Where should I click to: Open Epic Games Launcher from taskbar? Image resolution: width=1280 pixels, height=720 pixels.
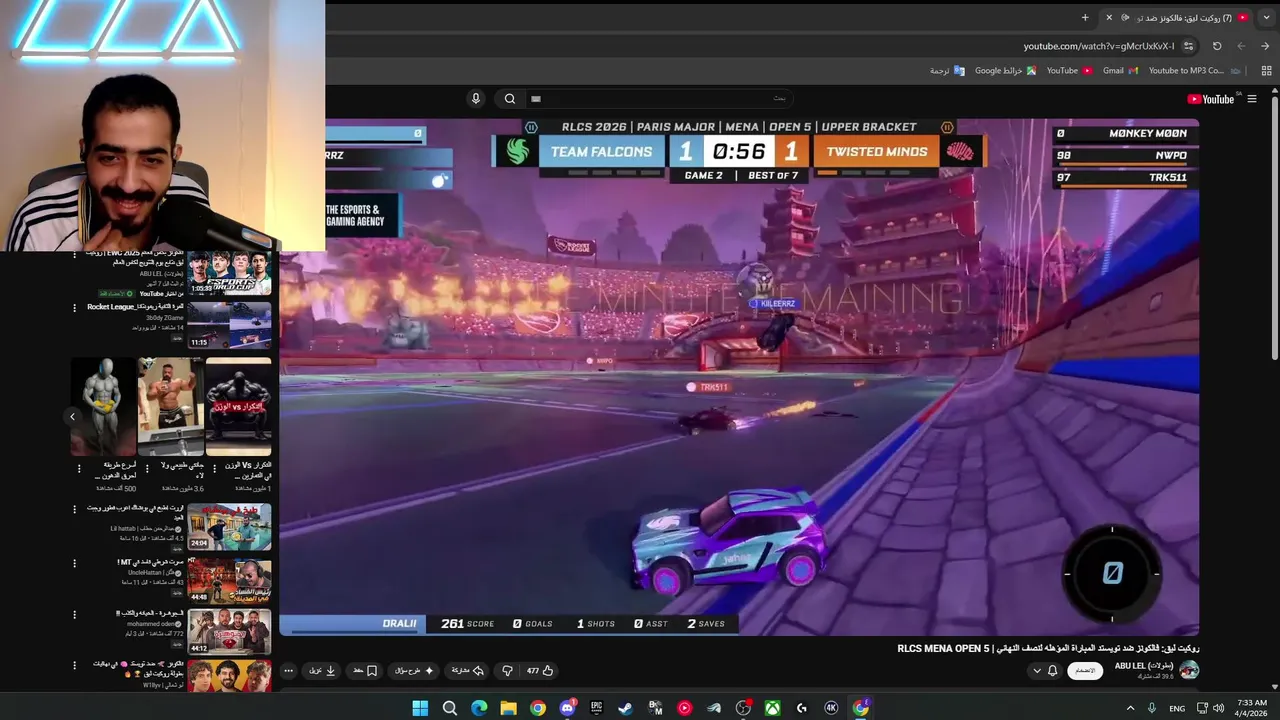click(x=597, y=708)
